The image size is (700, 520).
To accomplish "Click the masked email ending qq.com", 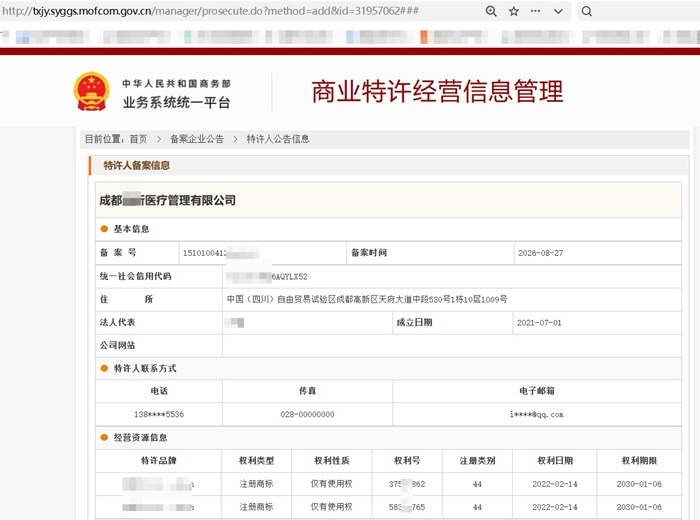I will click(x=537, y=414).
